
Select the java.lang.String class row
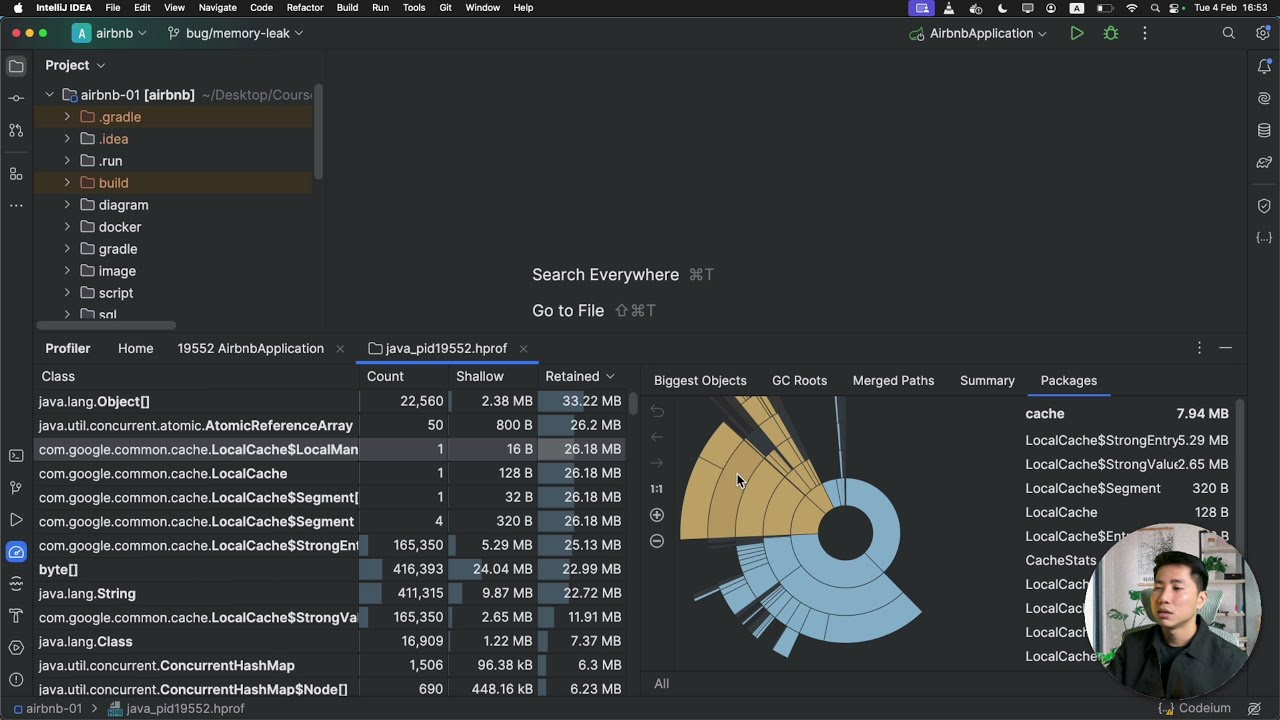pyautogui.click(x=330, y=593)
